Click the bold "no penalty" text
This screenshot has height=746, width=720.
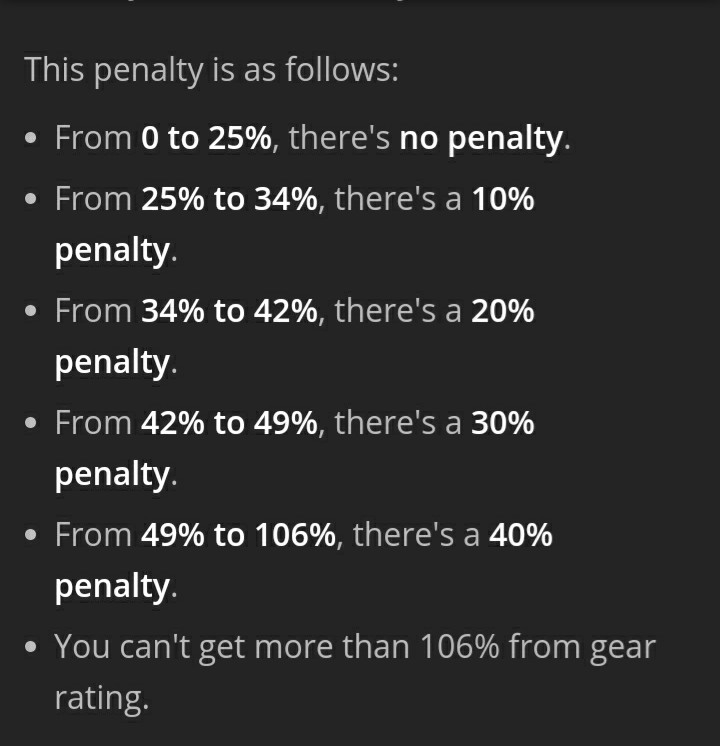[481, 138]
